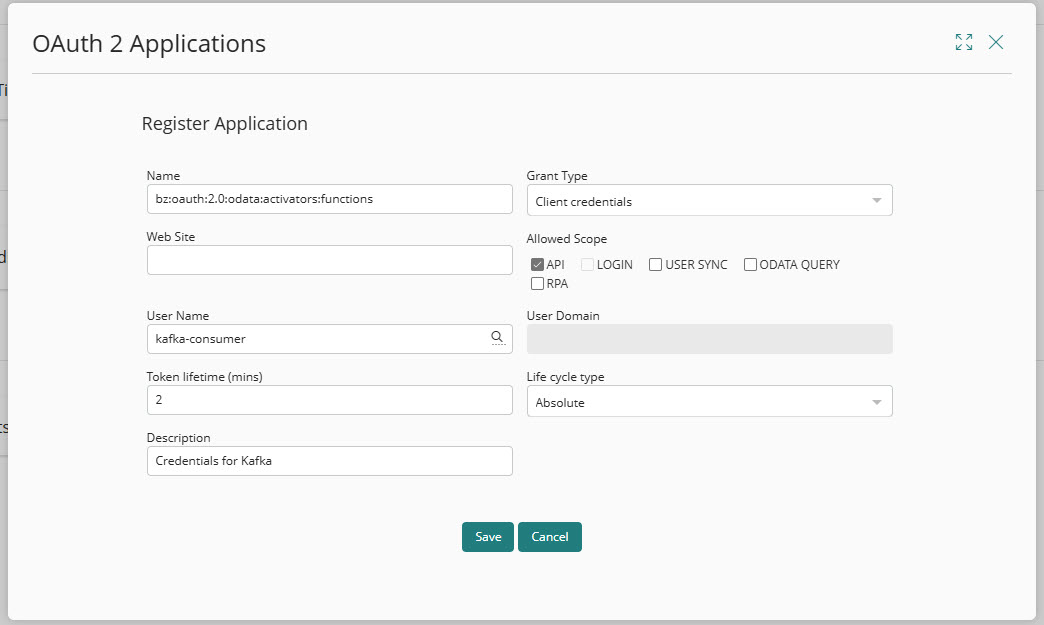Image resolution: width=1044 pixels, height=625 pixels.
Task: Maximize the OAuth 2 Applications dialog
Action: pos(963,42)
